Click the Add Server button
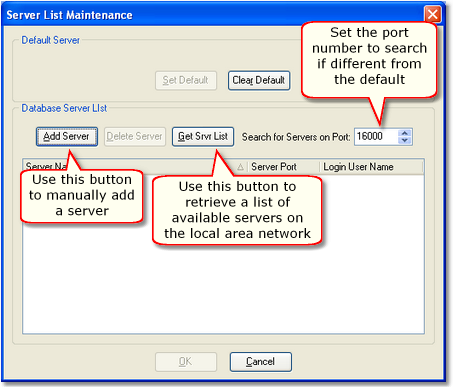The width and height of the screenshot is (453, 389). 67,137
